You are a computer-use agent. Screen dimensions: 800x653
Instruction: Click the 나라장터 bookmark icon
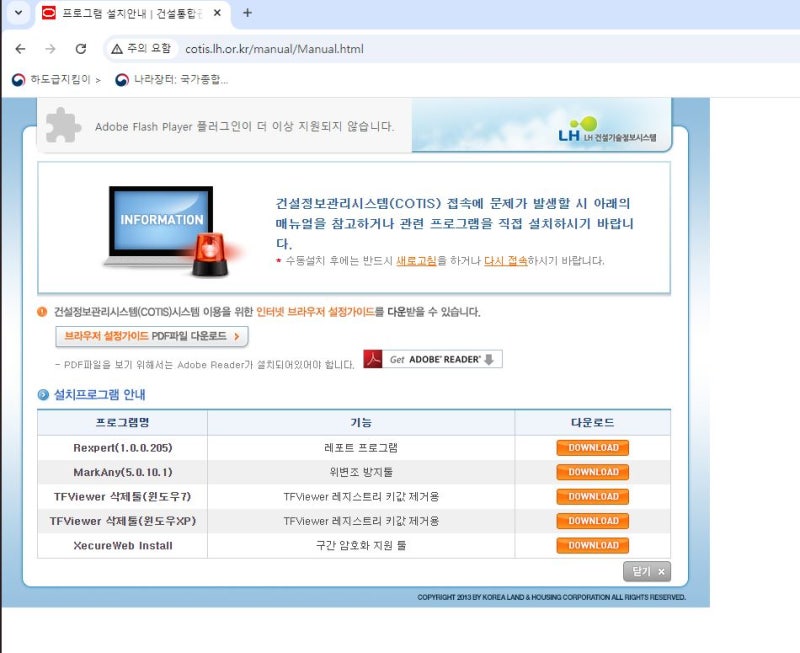pyautogui.click(x=120, y=80)
